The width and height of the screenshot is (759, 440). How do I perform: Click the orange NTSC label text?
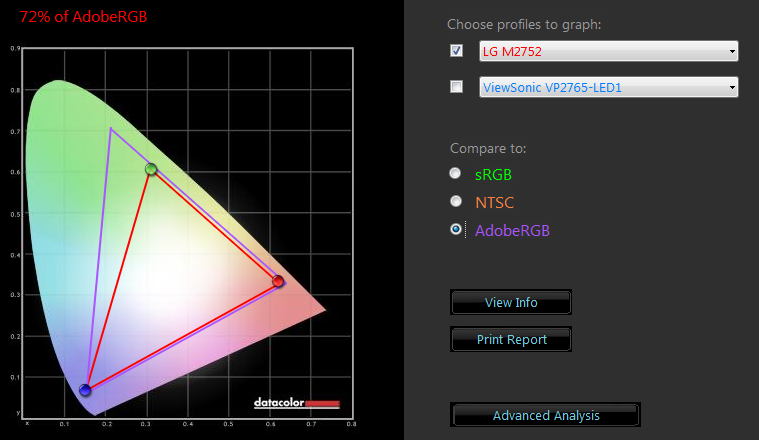coord(496,202)
